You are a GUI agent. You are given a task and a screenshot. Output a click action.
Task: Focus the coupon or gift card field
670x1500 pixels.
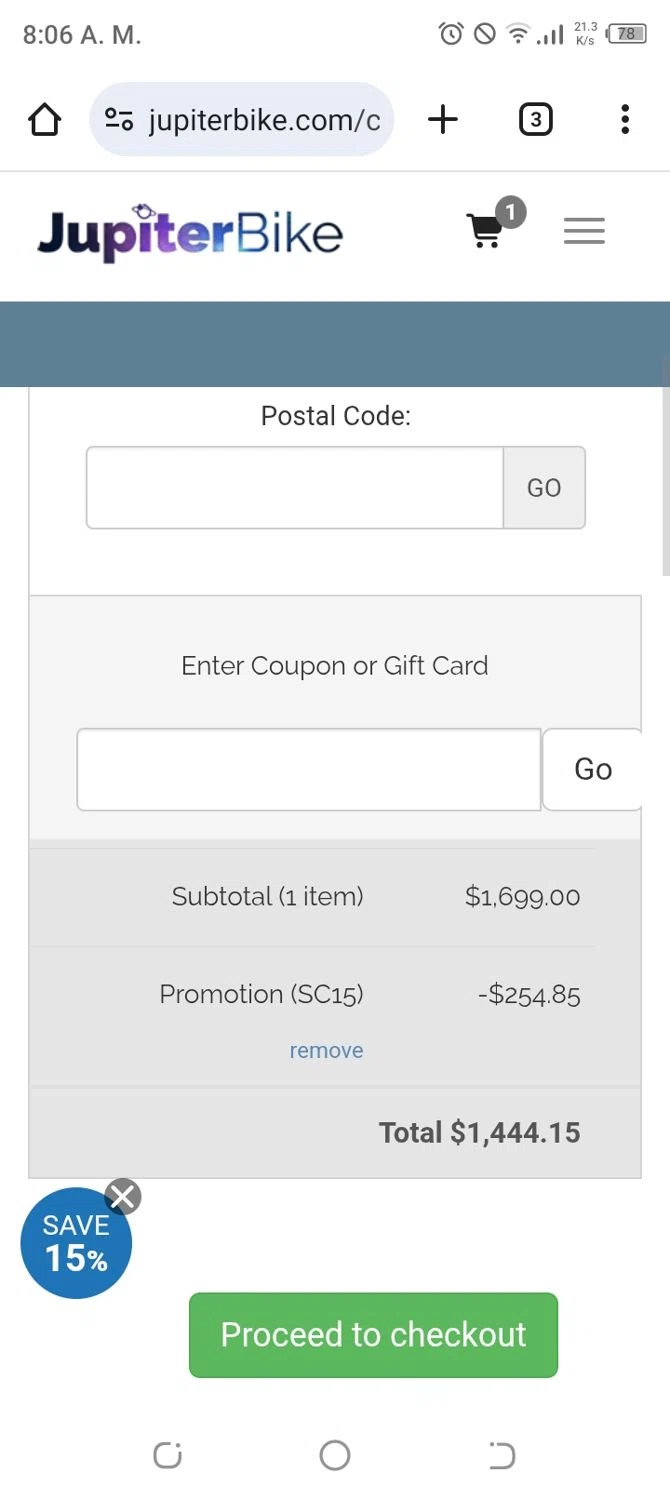[x=309, y=769]
